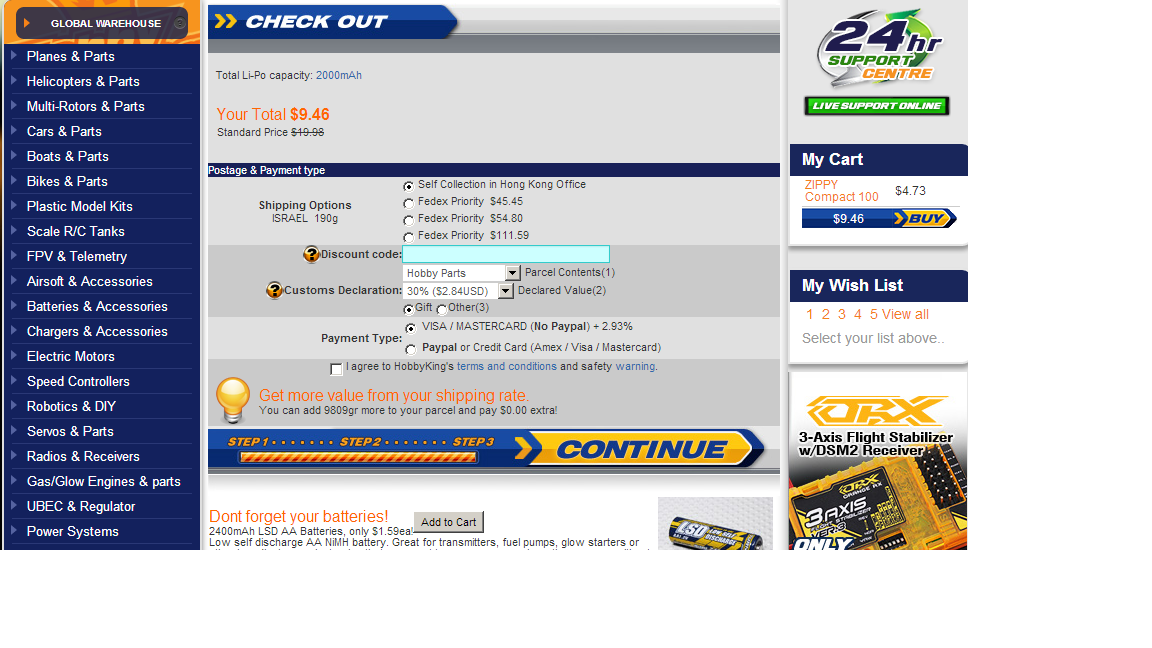
Task: Open FPV & Telemetry category
Action: [77, 256]
